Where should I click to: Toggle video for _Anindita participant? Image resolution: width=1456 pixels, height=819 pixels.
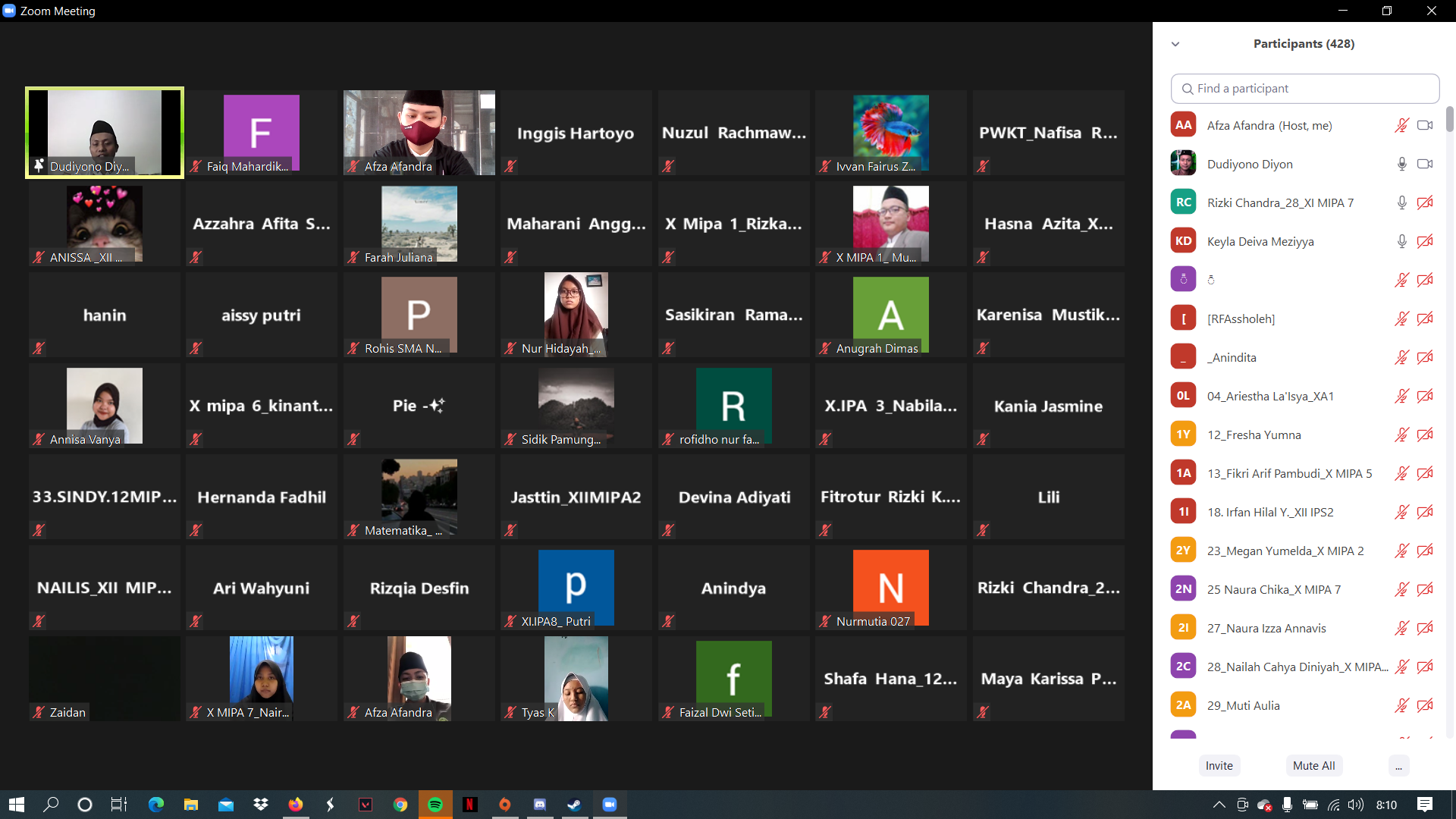[1425, 357]
